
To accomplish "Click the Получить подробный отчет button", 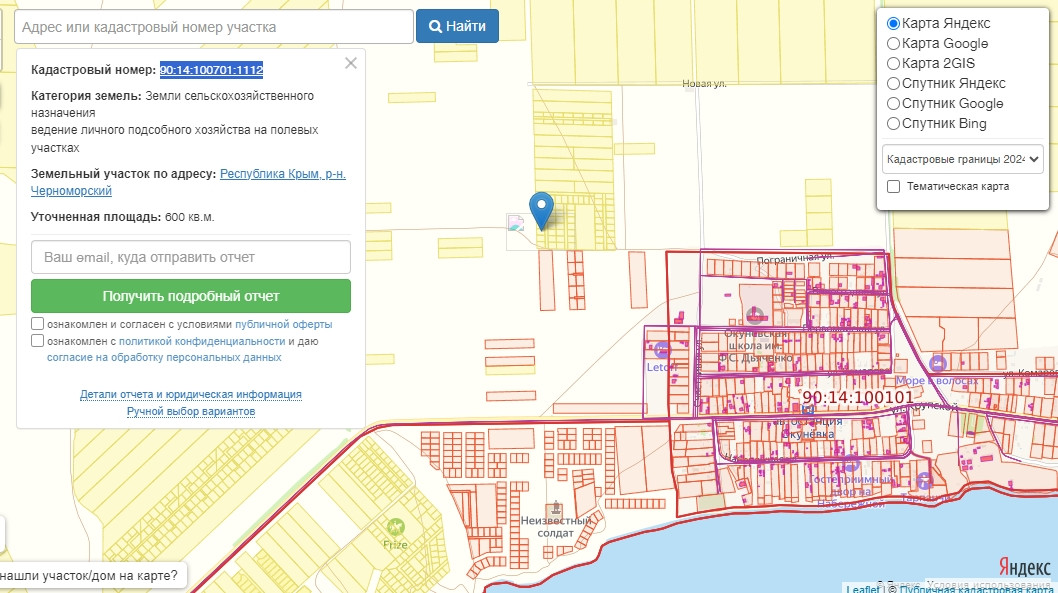I will (x=191, y=296).
